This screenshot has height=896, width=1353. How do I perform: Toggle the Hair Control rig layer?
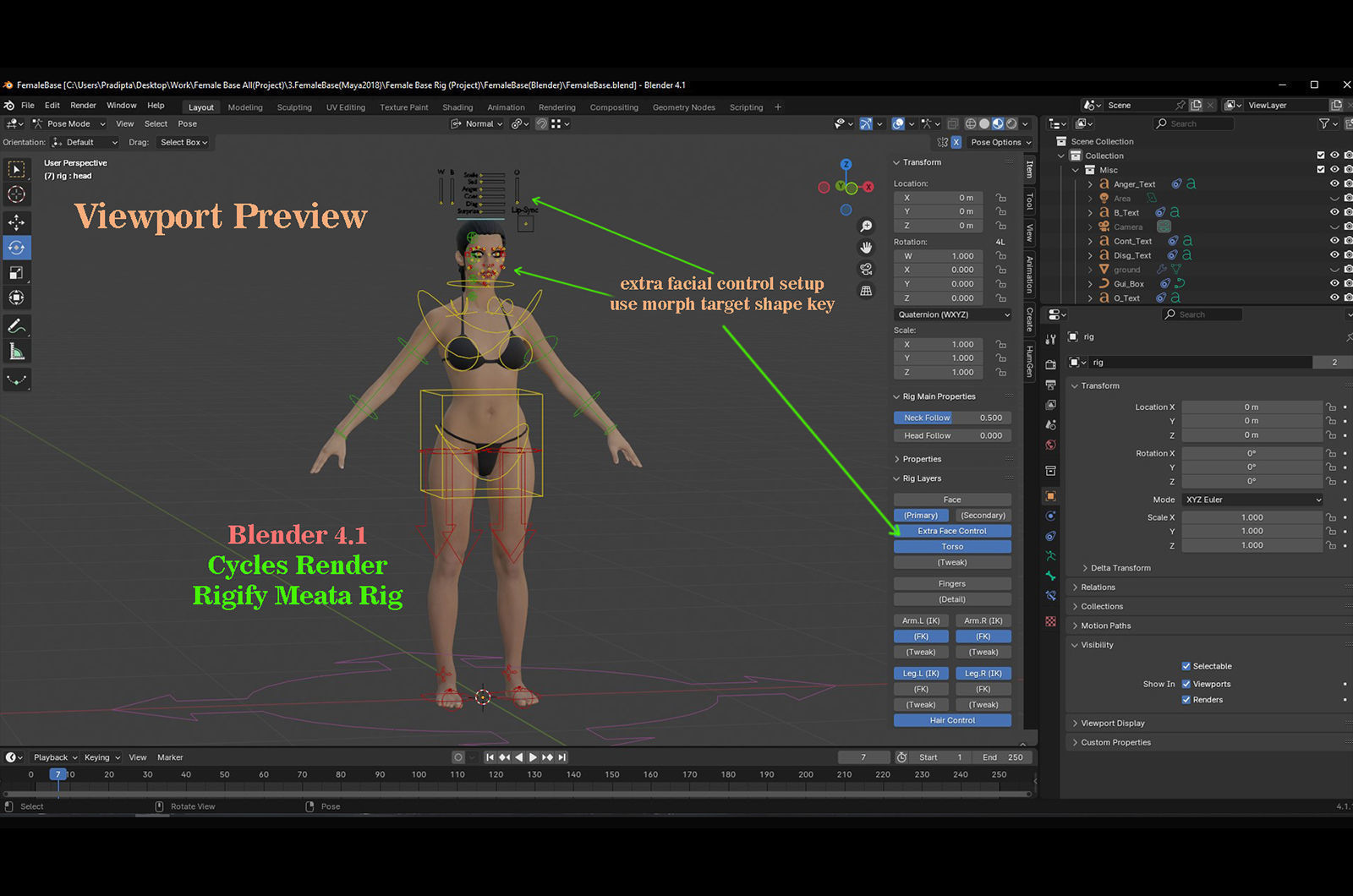click(952, 720)
